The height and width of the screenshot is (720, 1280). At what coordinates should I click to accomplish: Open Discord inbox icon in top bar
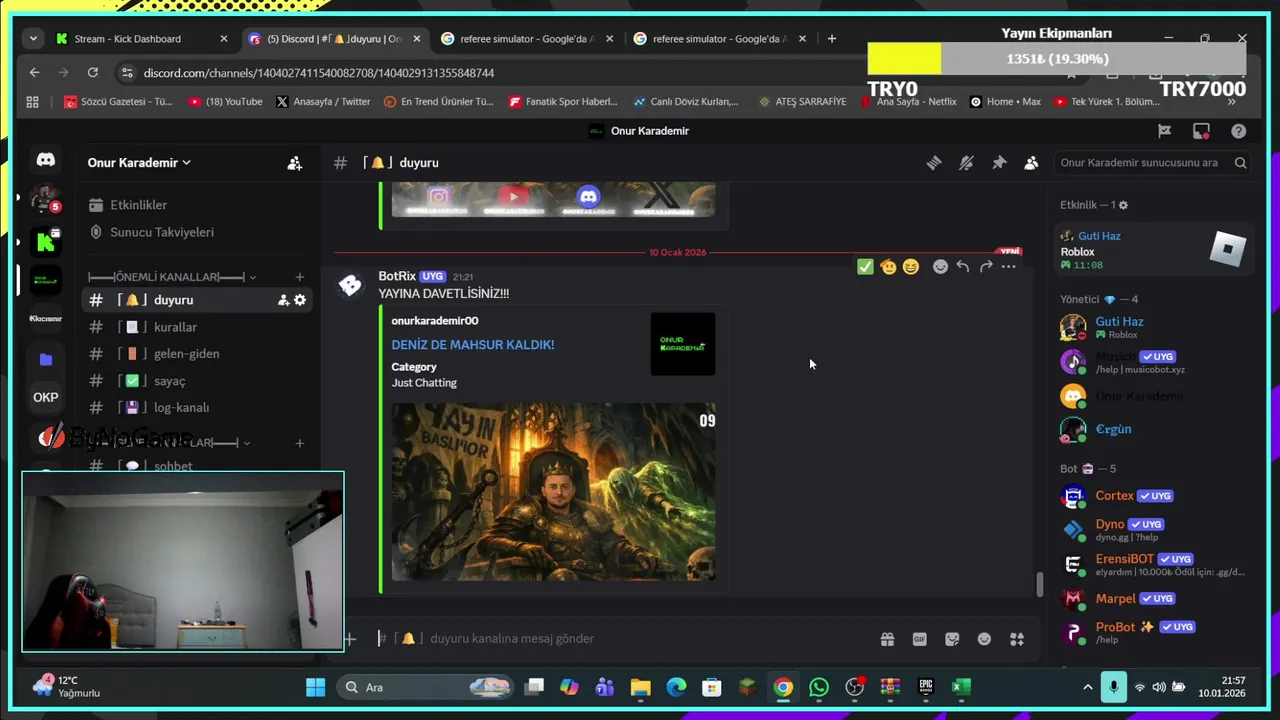click(1201, 131)
